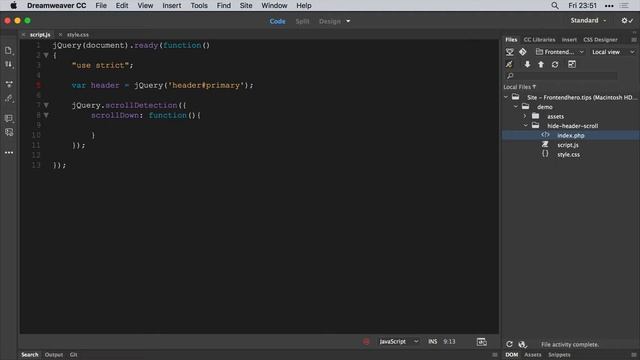
Task: Click the red linting error status icon
Action: [366, 342]
